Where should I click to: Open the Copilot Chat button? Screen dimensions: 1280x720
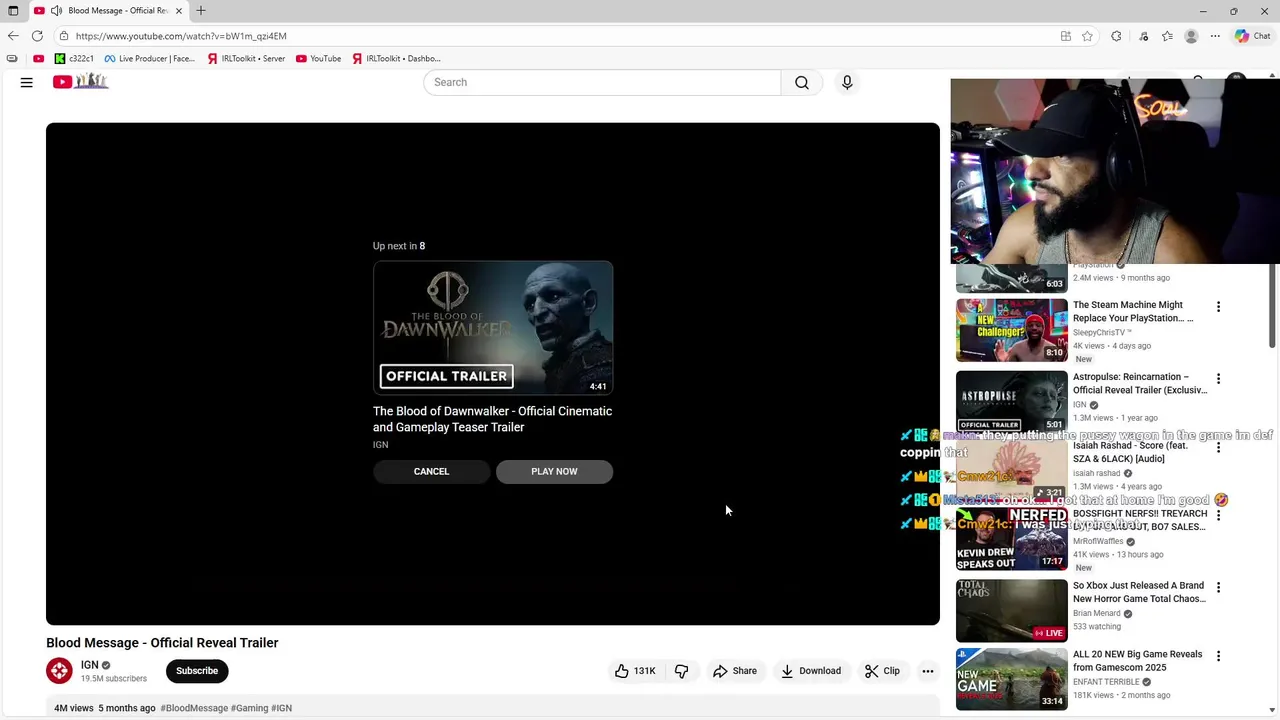pyautogui.click(x=1252, y=36)
